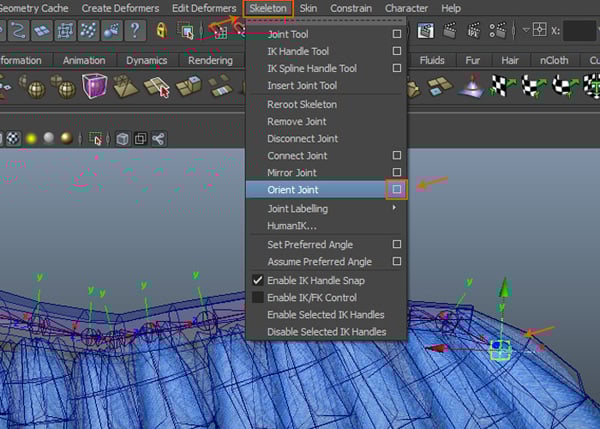Image resolution: width=600 pixels, height=429 pixels.
Task: Click the yellow lock selection icon
Action: (160, 31)
